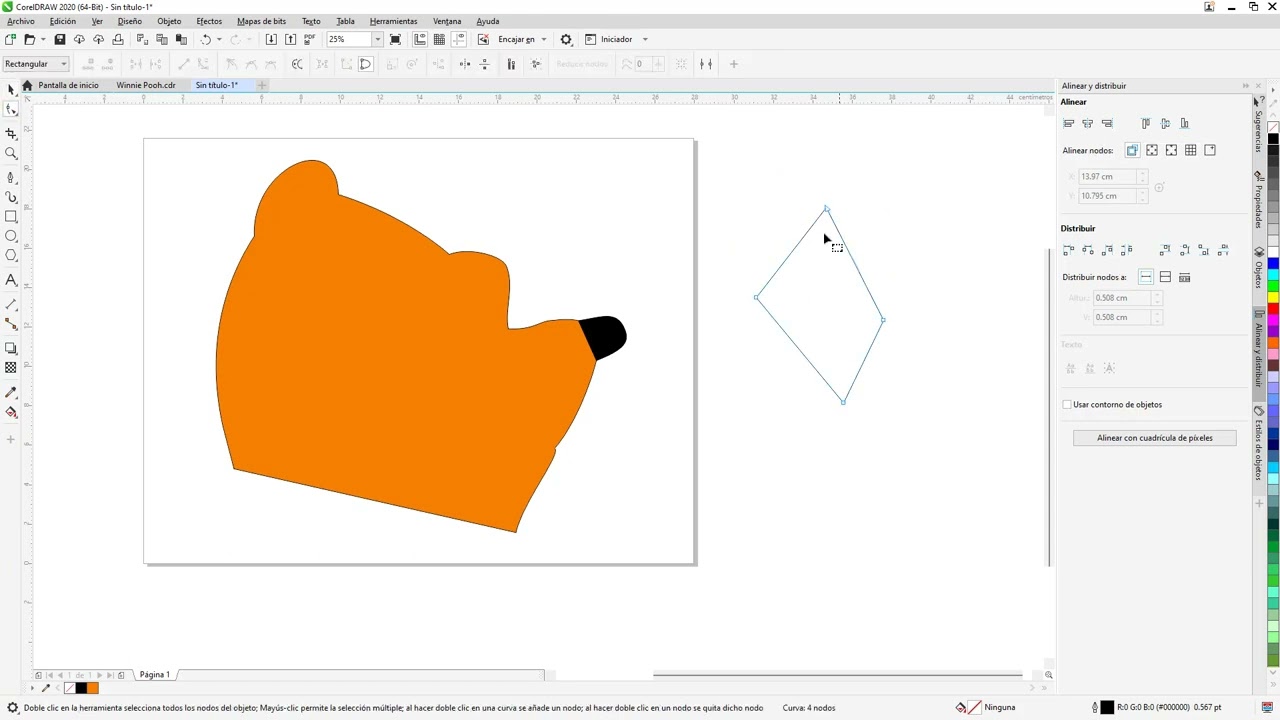Pick the yellow swatch in palette

pos(1274,297)
